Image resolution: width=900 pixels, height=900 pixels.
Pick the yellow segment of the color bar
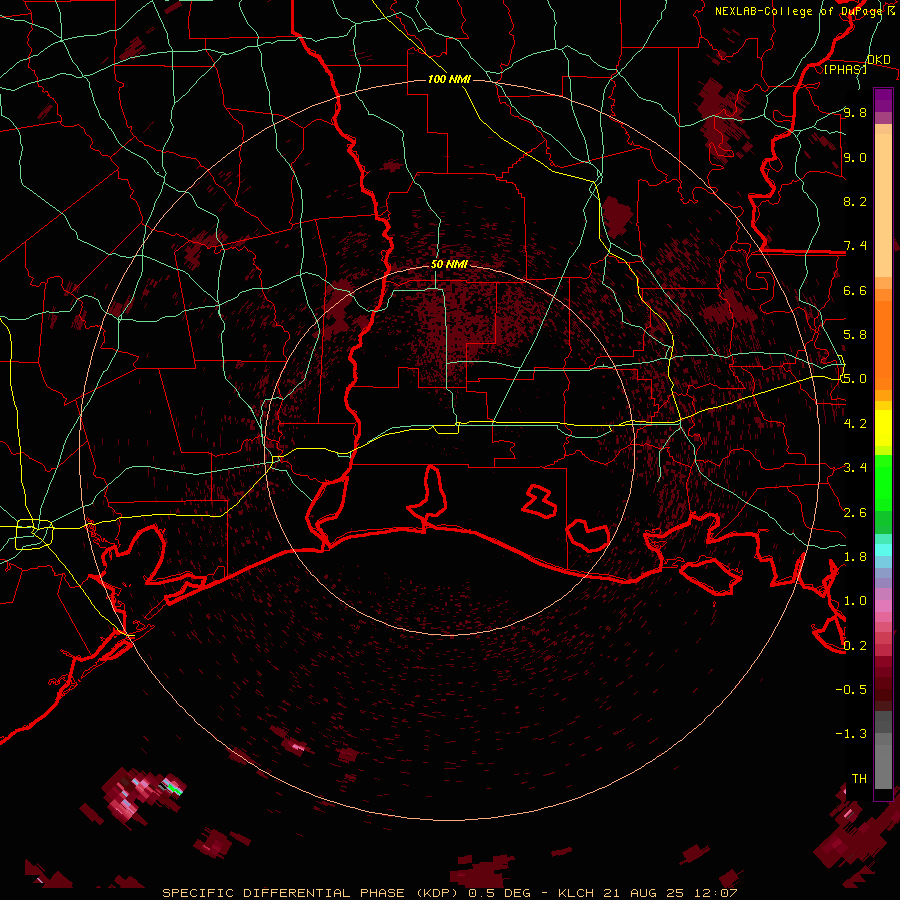[883, 428]
